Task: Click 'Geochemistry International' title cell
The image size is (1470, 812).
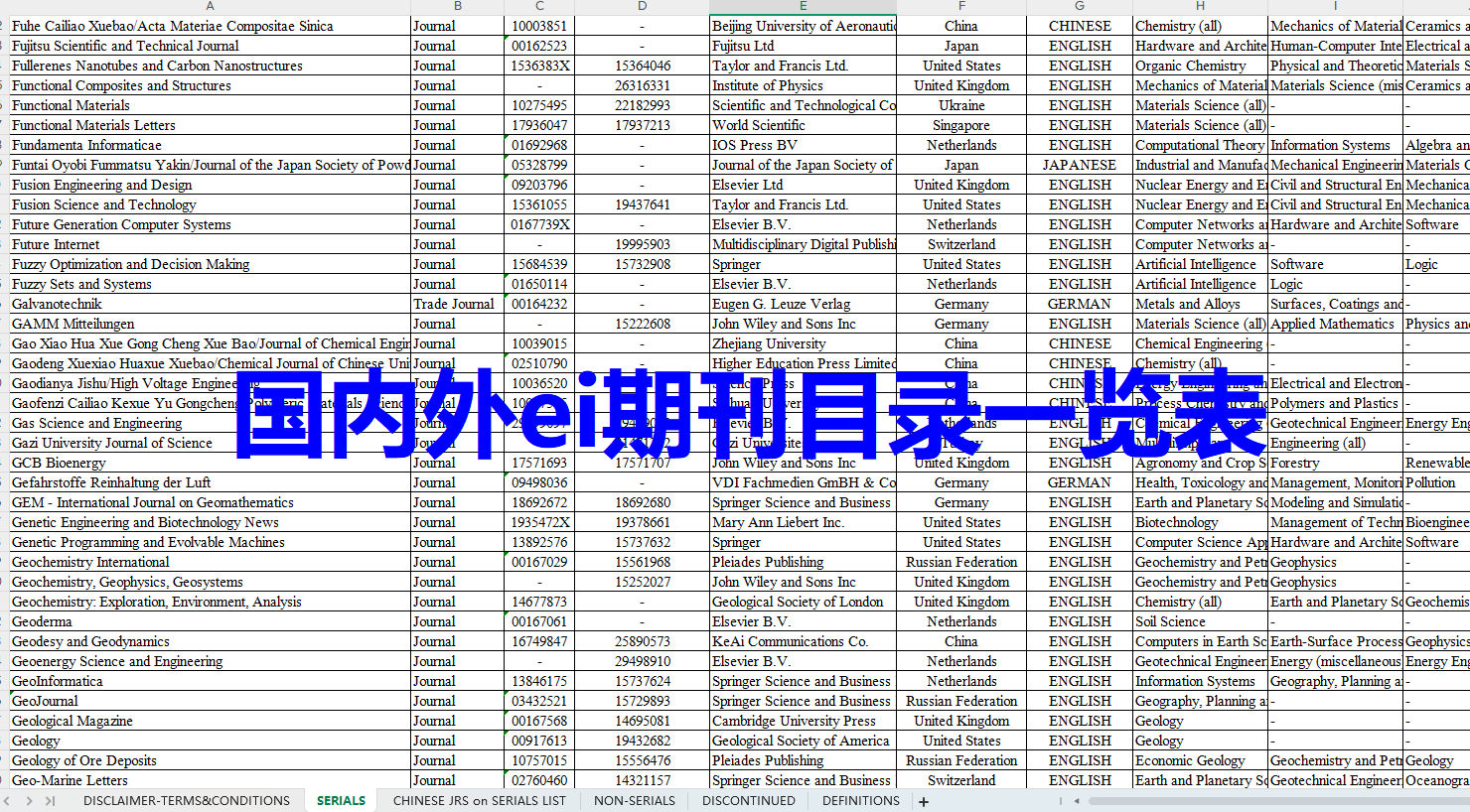Action: coord(210,562)
